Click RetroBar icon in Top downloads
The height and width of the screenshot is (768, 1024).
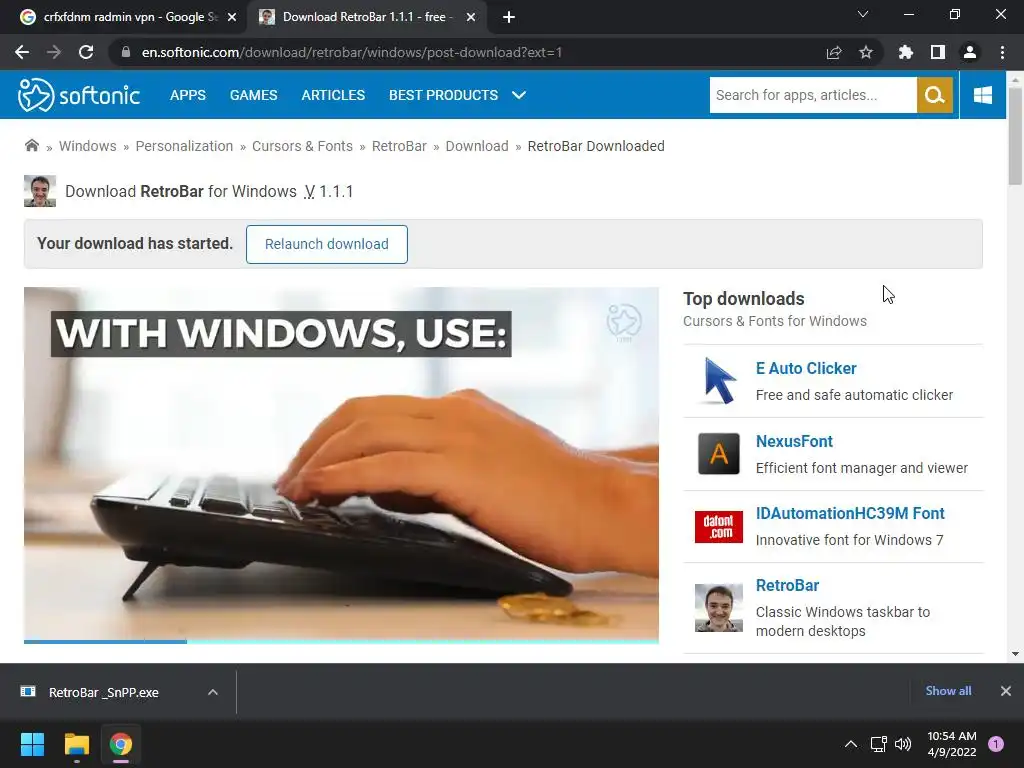(x=719, y=608)
